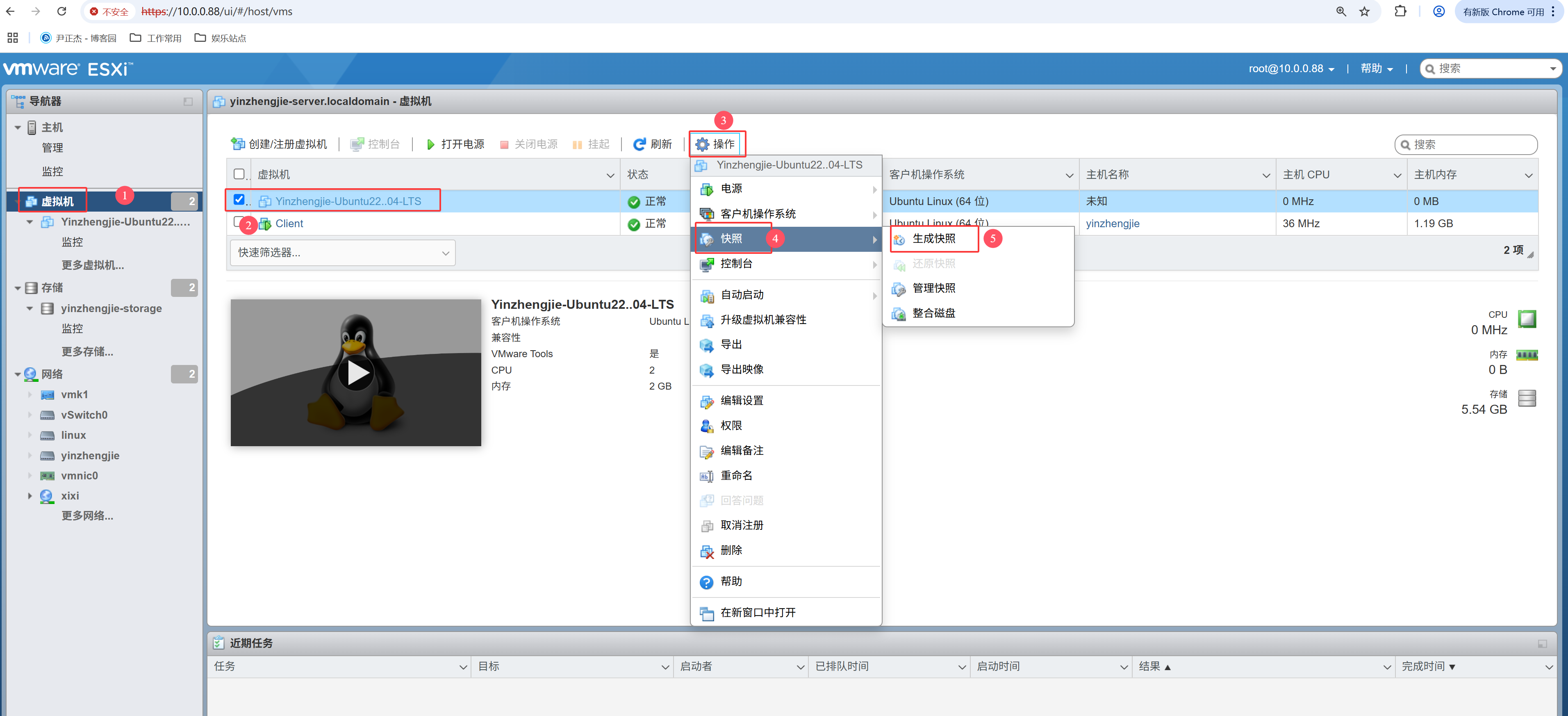Click the Refresh arrow icon in toolbar
The height and width of the screenshot is (716, 1568).
[x=639, y=144]
